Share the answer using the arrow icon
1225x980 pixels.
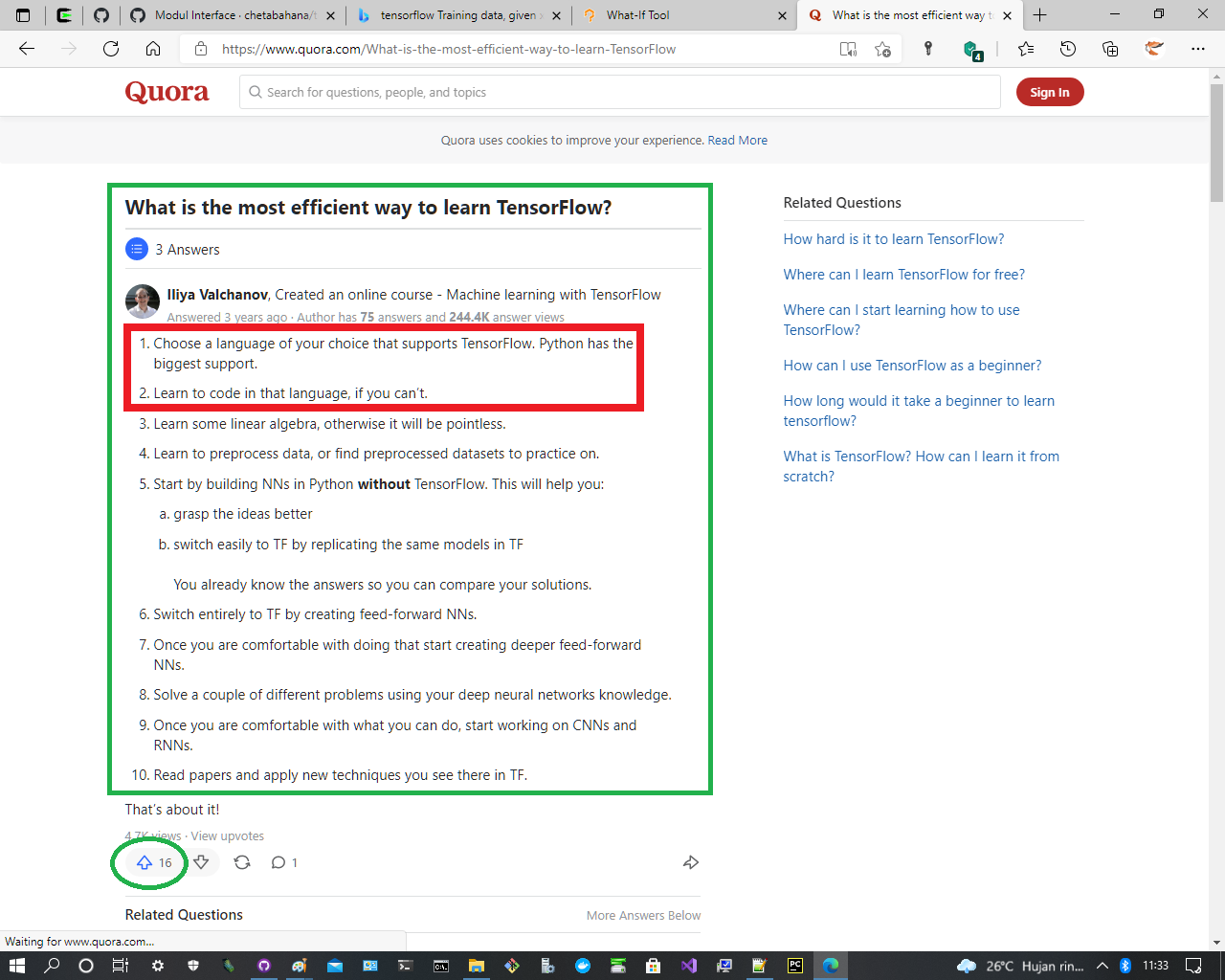pyautogui.click(x=691, y=862)
